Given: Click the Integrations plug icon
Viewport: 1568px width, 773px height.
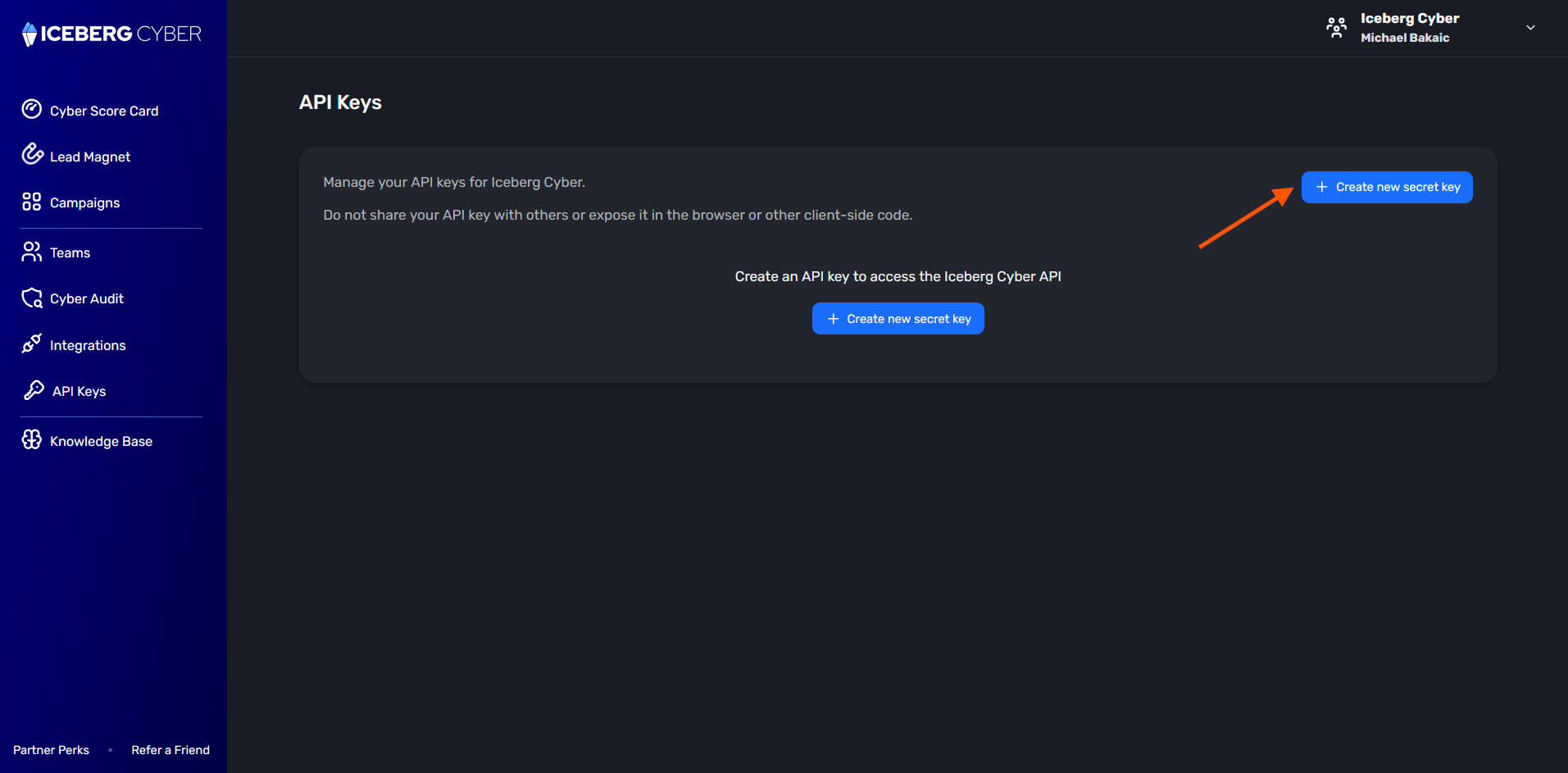Looking at the screenshot, I should click(x=32, y=343).
